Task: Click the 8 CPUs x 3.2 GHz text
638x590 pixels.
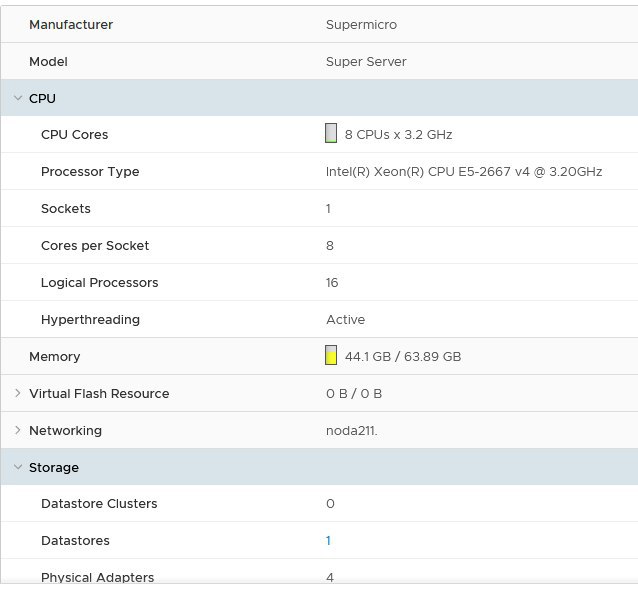Action: 398,135
